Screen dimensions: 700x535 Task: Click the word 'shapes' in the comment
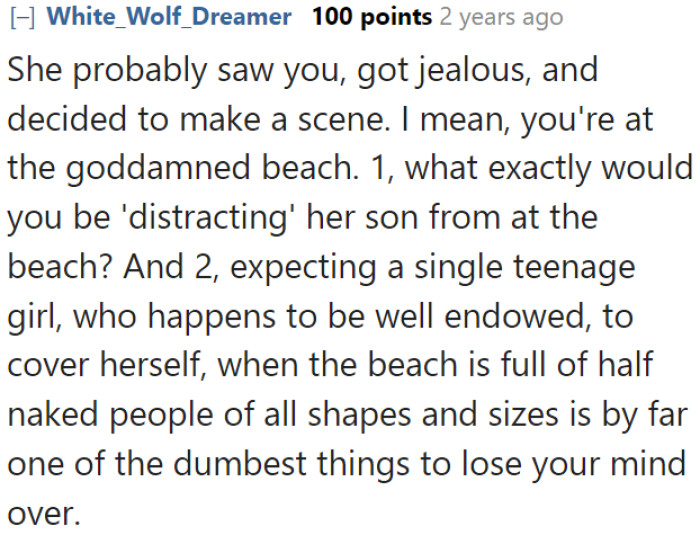[359, 416]
